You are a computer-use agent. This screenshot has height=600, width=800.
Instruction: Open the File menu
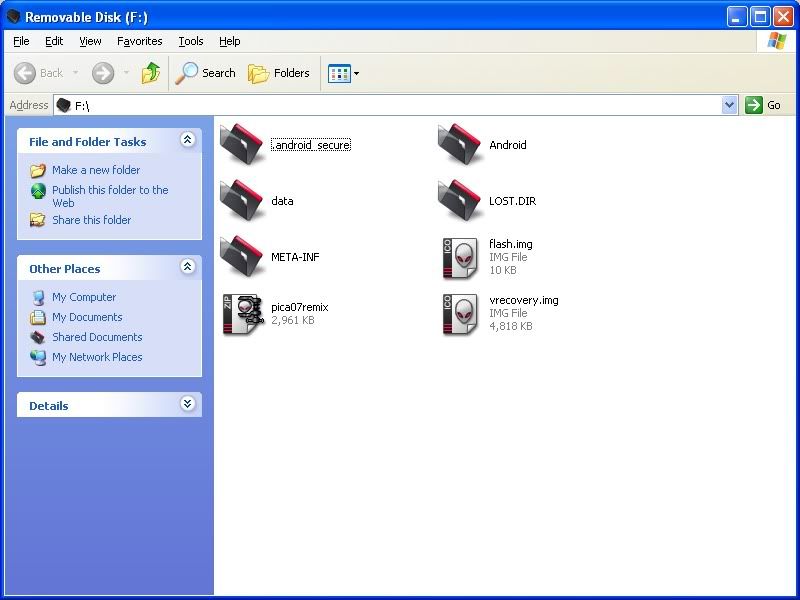coord(21,41)
